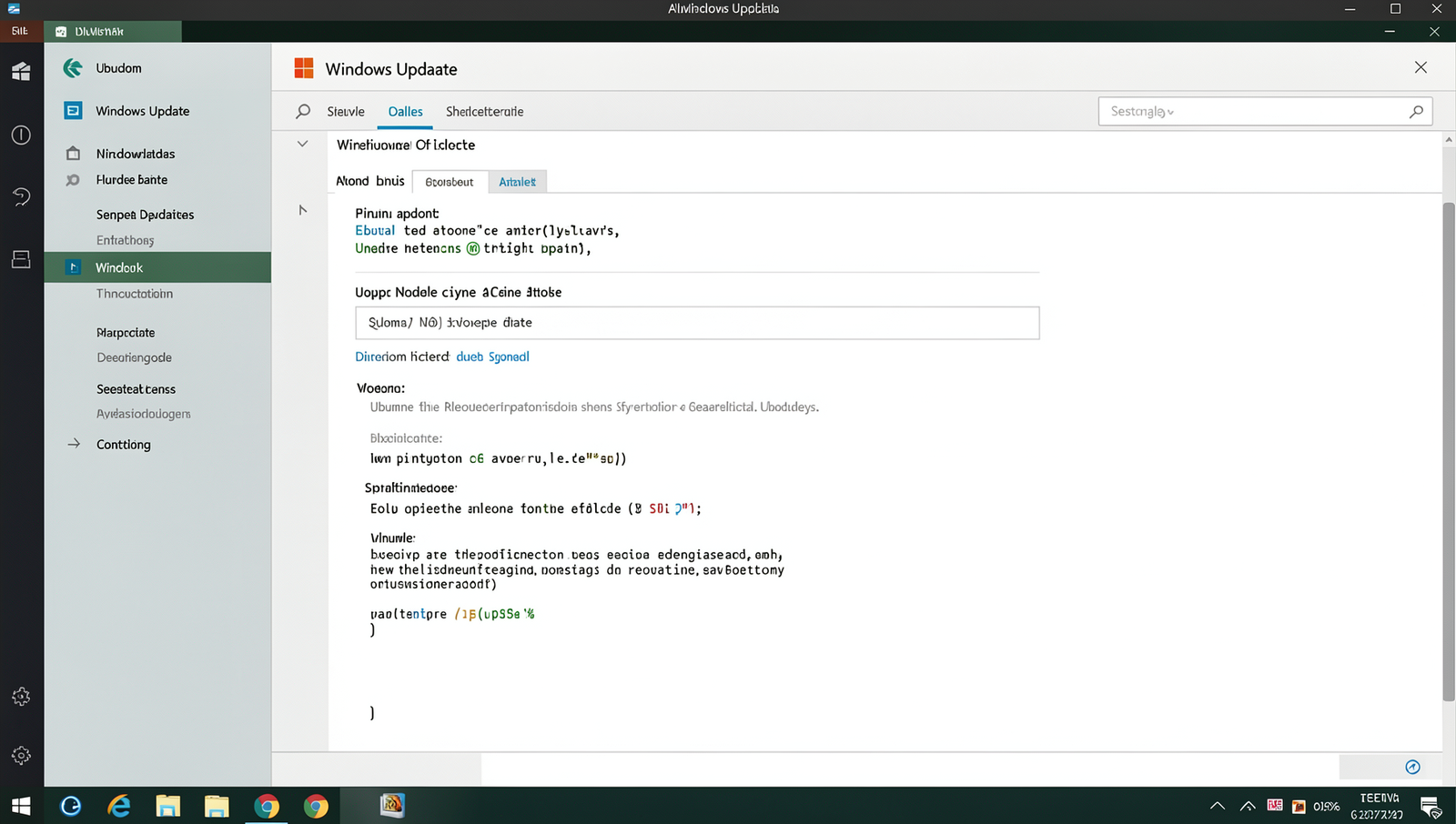The image size is (1456, 824).
Task: Click the arrow icon next to Conttiong
Action: point(74,444)
